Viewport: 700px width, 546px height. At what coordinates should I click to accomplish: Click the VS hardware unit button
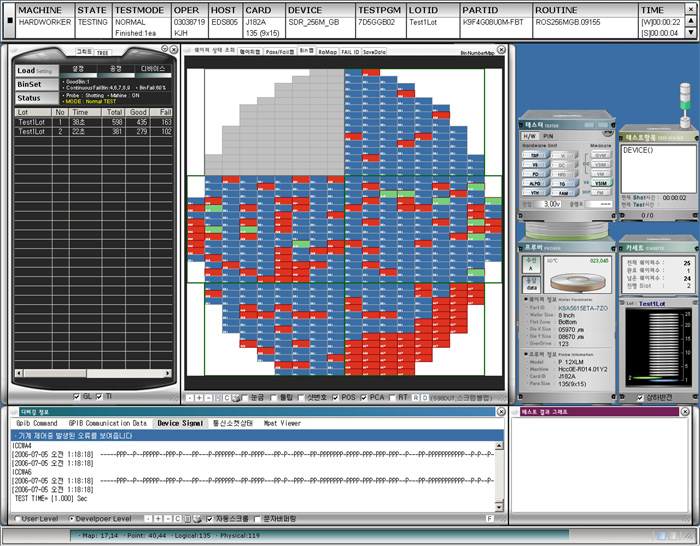534,165
